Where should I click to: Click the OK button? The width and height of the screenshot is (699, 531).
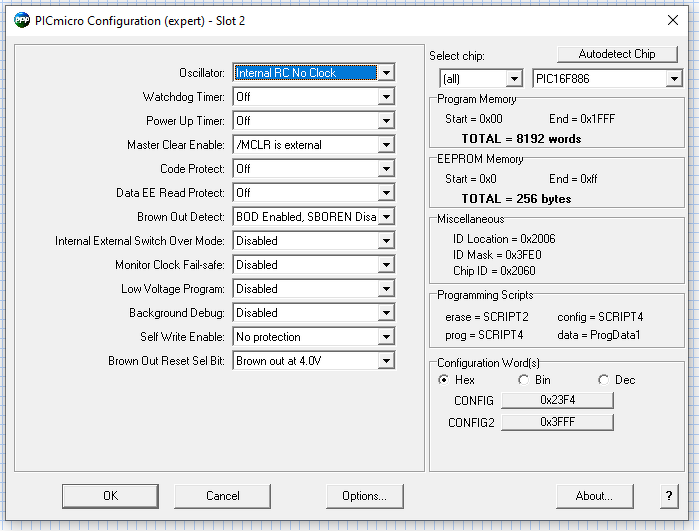point(111,496)
